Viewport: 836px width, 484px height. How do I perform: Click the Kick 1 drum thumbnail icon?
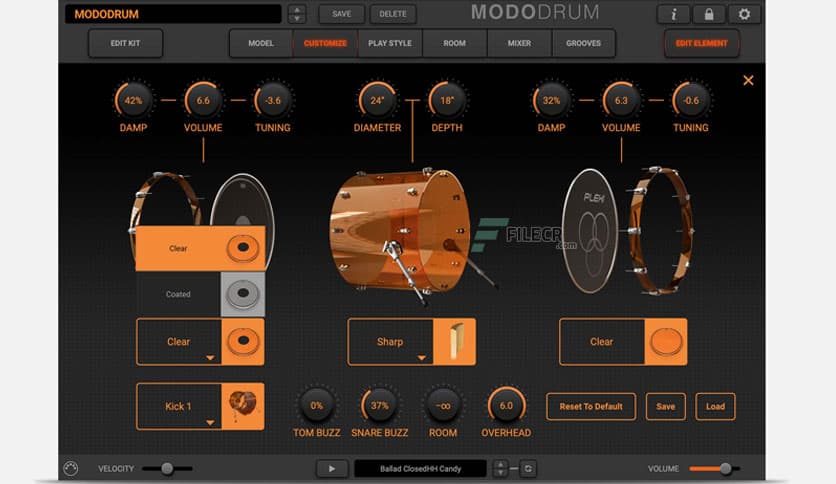243,406
